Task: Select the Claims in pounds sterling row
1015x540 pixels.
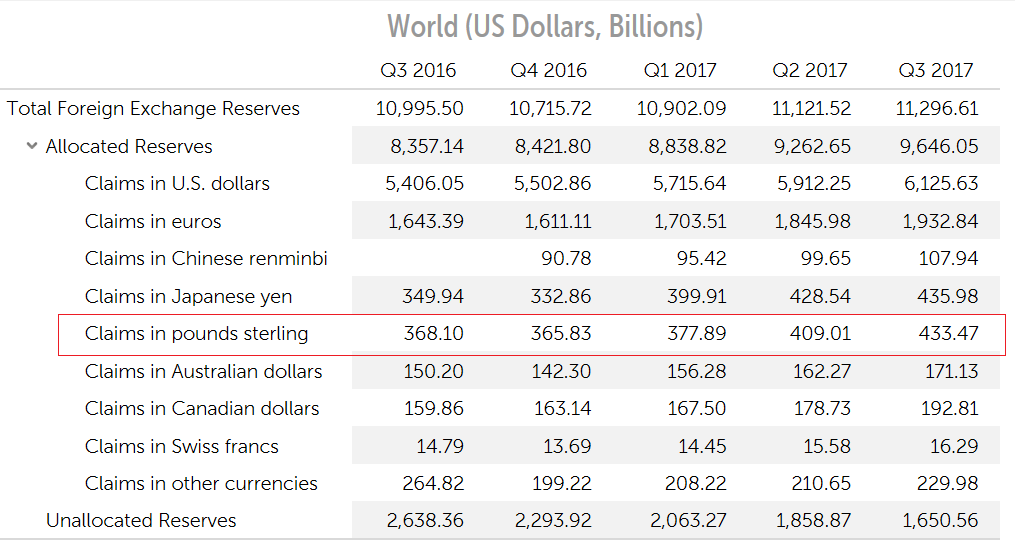Action: coord(196,334)
